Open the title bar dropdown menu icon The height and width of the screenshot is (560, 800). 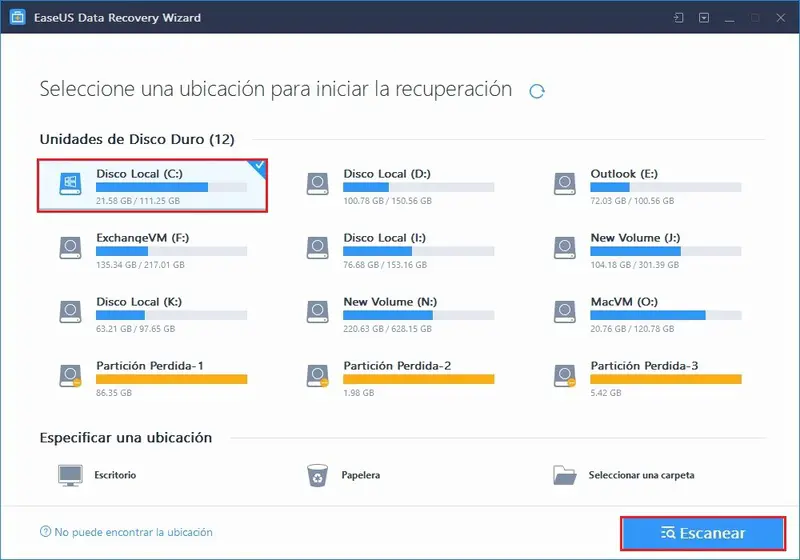704,18
